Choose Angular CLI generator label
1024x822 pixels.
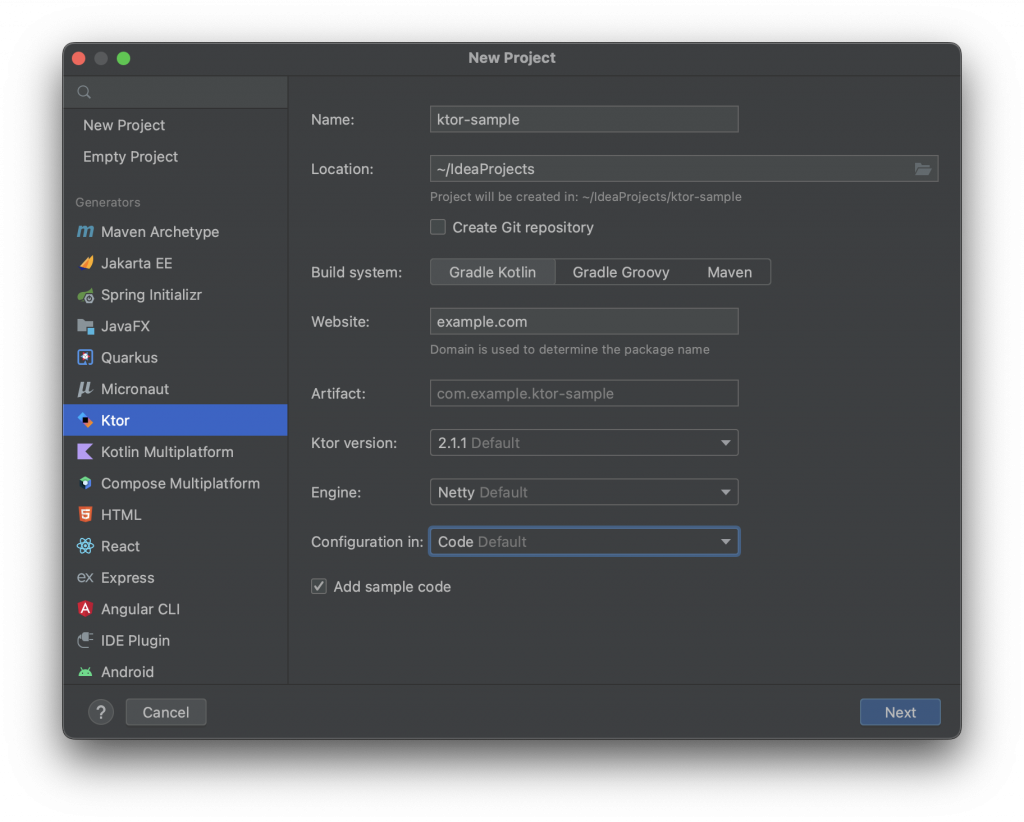point(140,609)
